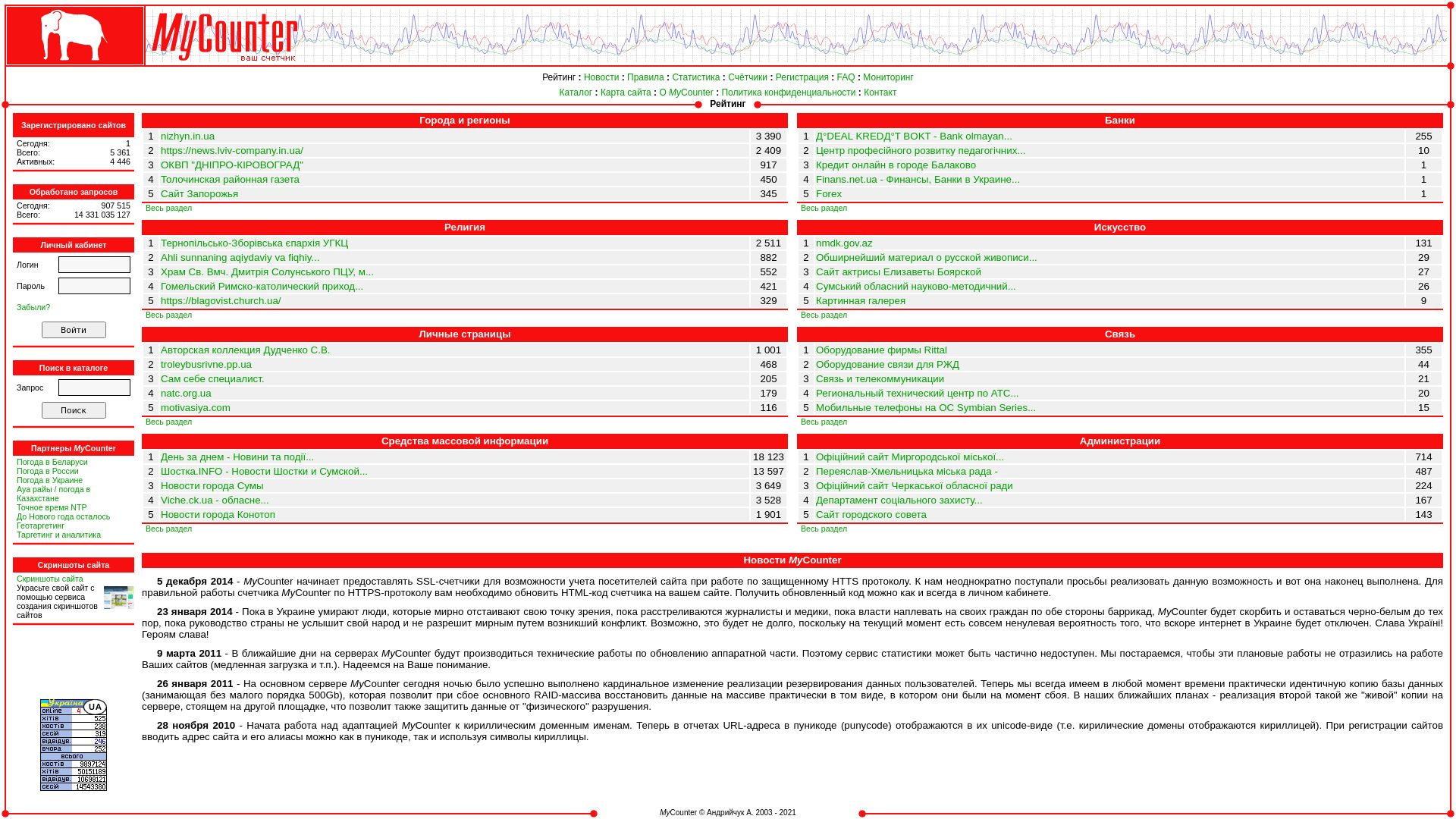
Task: Open the Картинная галерея link
Action: click(x=861, y=301)
